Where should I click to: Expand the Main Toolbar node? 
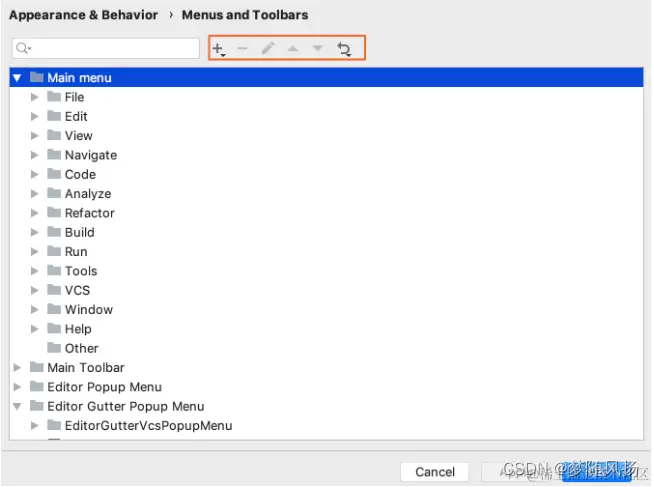17,367
